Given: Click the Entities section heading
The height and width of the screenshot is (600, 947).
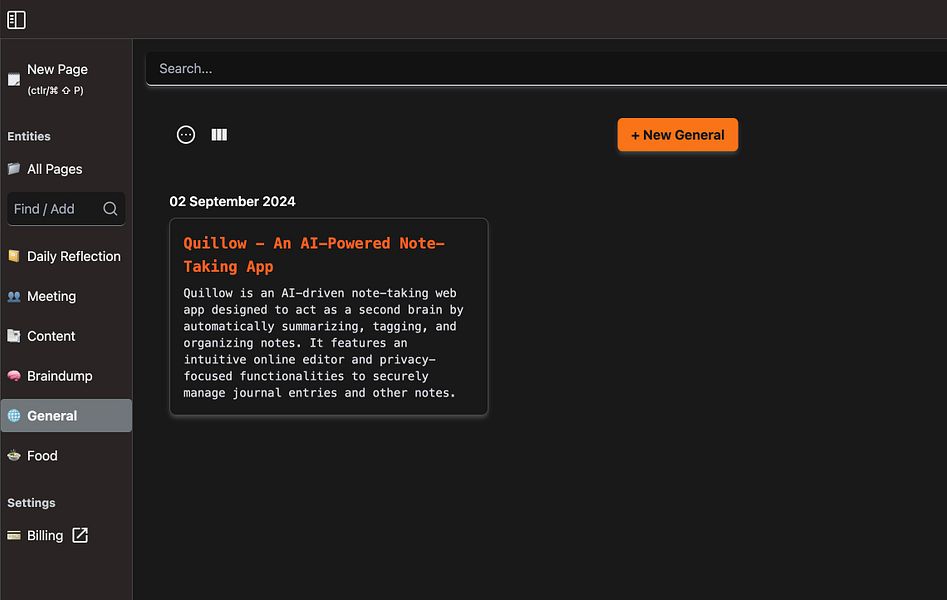Looking at the screenshot, I should pos(29,137).
